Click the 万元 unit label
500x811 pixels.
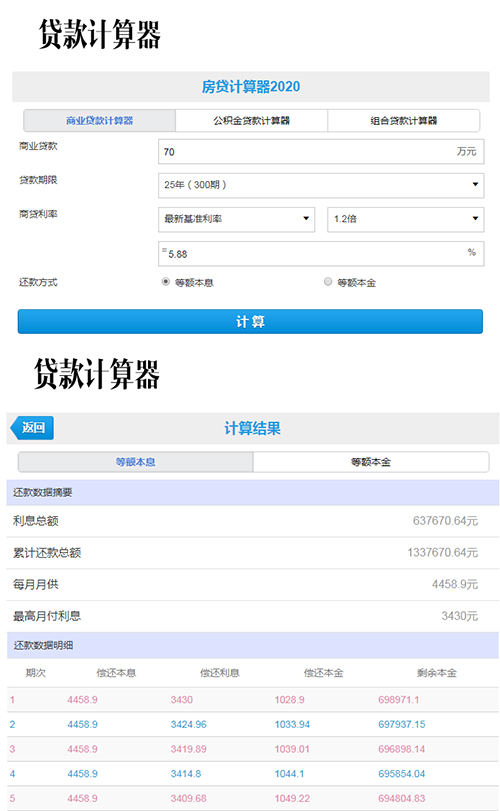coord(466,151)
